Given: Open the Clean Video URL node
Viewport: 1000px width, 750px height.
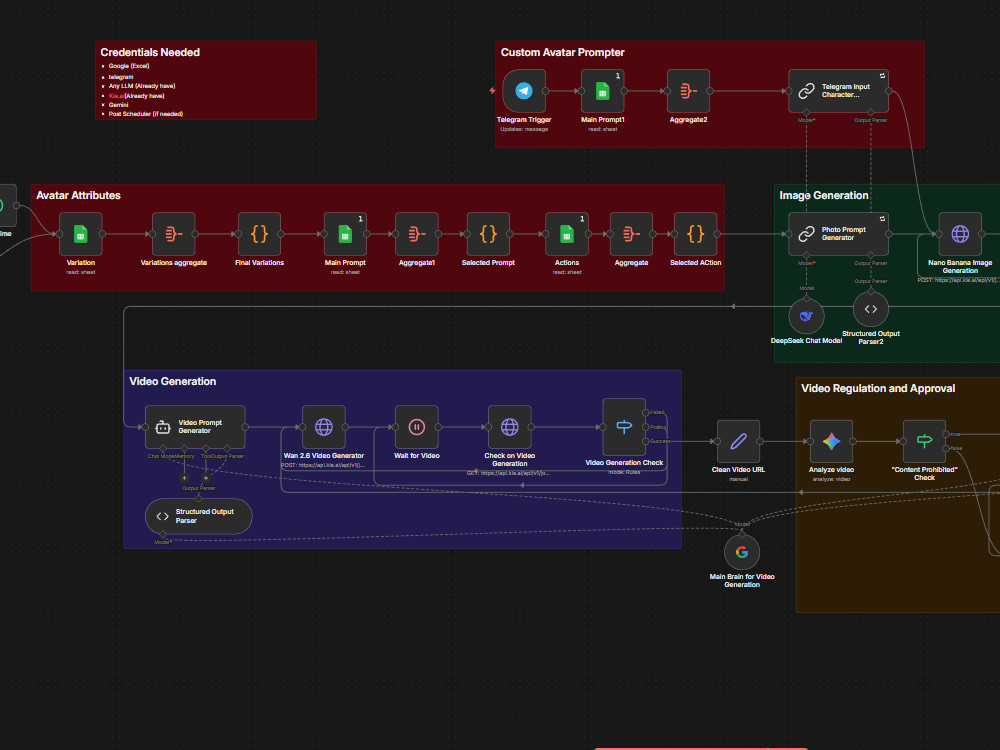Looking at the screenshot, I should pyautogui.click(x=738, y=441).
